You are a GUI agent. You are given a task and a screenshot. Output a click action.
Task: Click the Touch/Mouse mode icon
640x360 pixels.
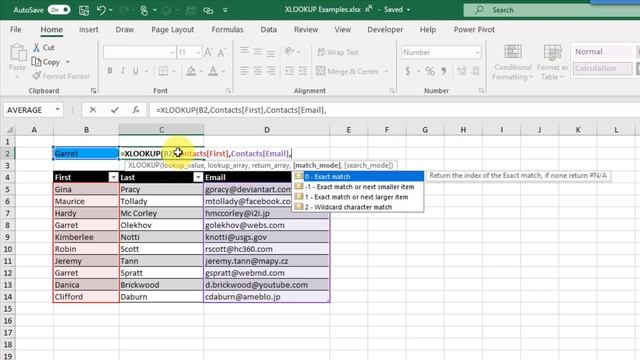click(144, 10)
